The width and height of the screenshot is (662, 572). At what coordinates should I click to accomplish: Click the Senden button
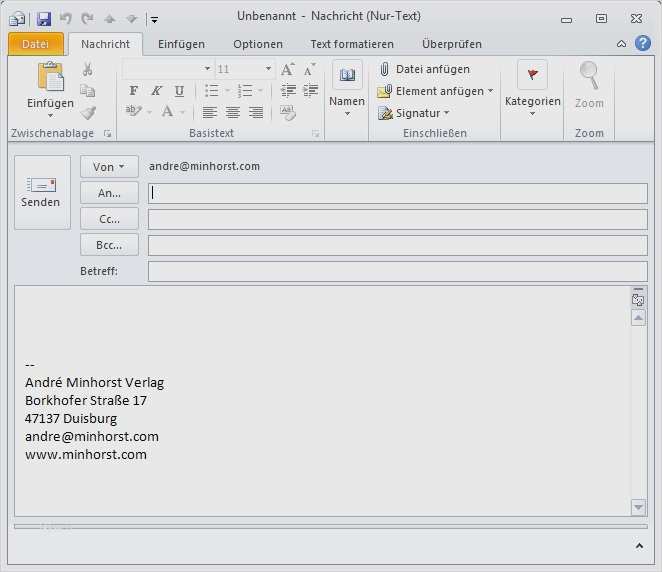(42, 192)
